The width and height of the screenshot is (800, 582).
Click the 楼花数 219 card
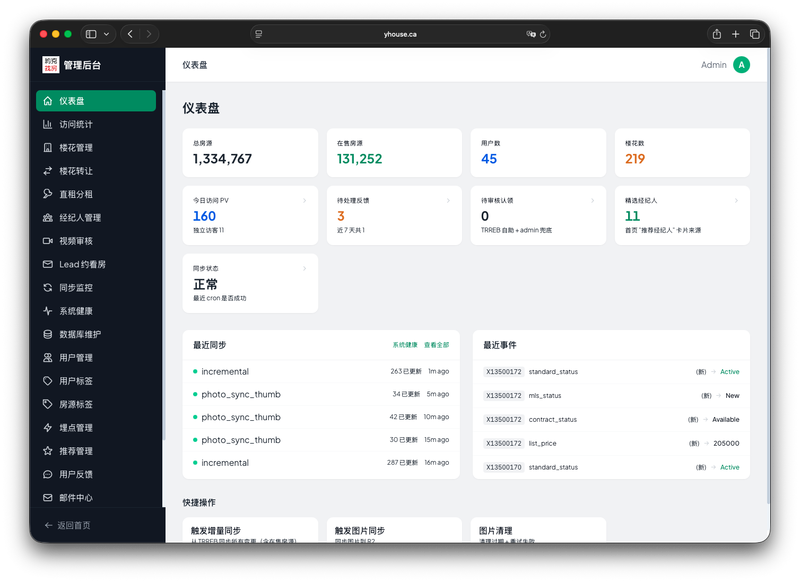click(x=682, y=153)
